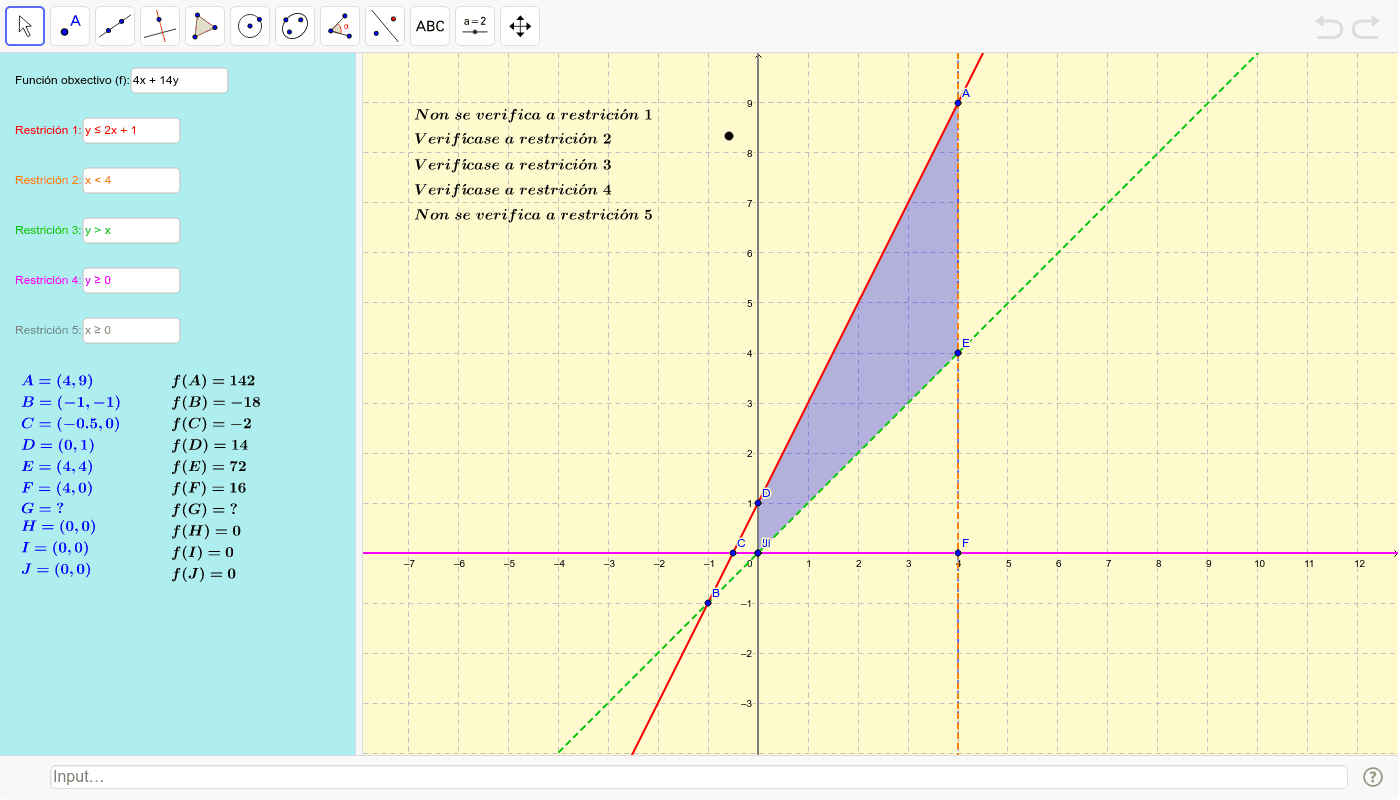The height and width of the screenshot is (800, 1400).
Task: Click the Redo arrow
Action: pyautogui.click(x=1366, y=27)
